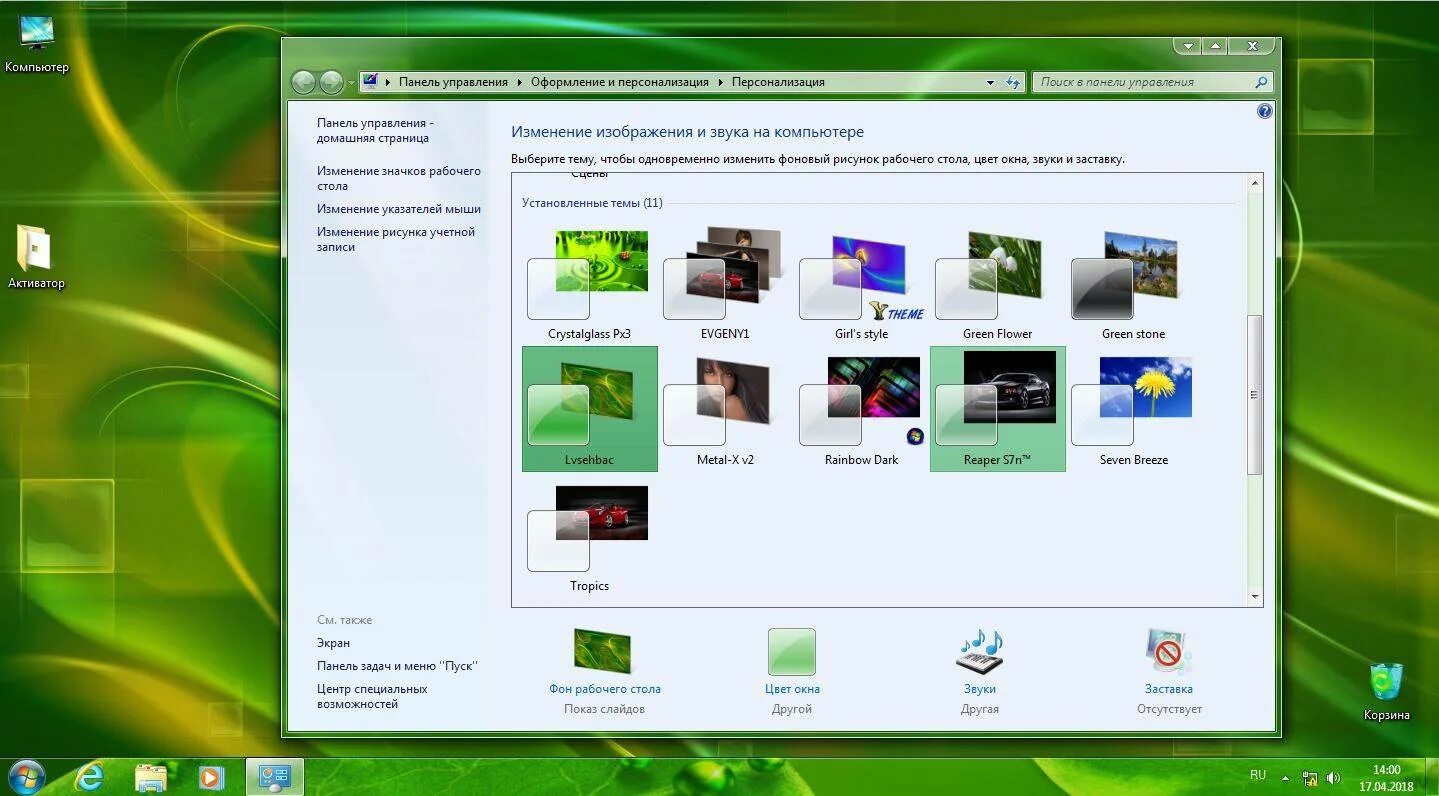
Task: Select the Green stone theme
Action: pyautogui.click(x=1133, y=283)
